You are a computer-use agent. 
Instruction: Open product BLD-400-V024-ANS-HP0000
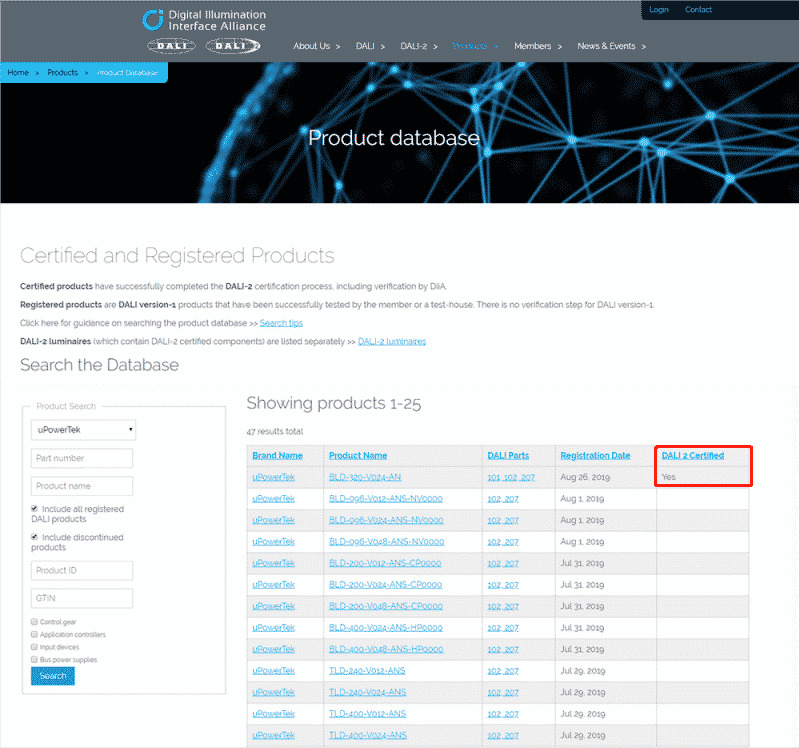(386, 628)
